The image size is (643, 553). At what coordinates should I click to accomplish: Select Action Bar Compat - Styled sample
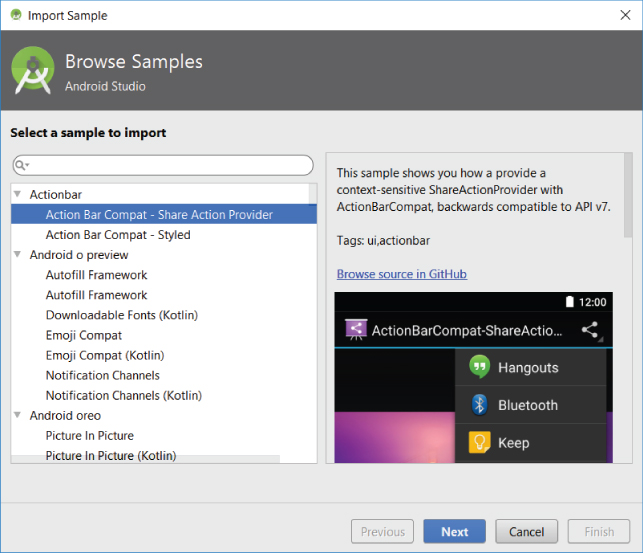tap(118, 234)
